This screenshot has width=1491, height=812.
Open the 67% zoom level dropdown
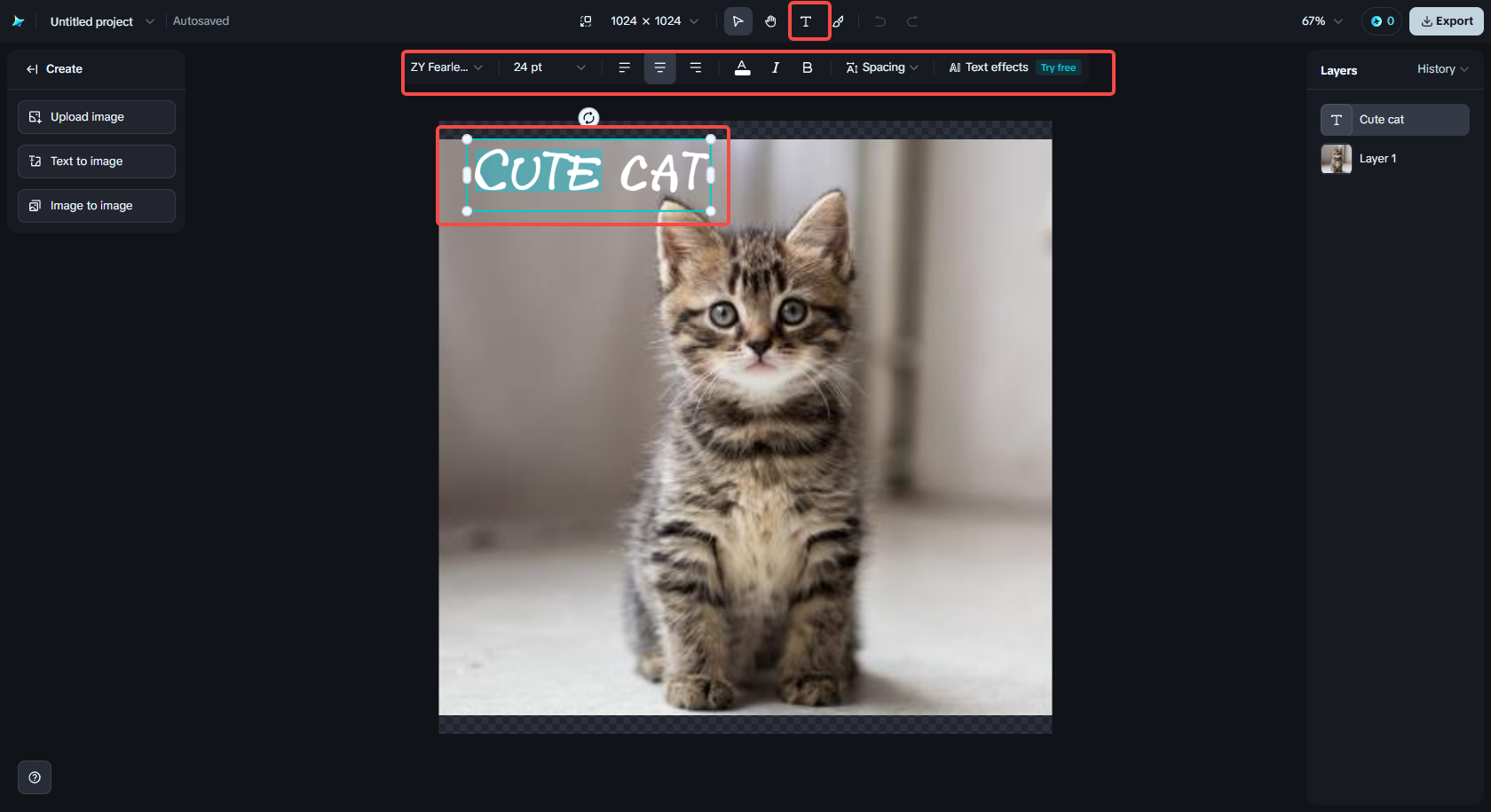(x=1322, y=21)
